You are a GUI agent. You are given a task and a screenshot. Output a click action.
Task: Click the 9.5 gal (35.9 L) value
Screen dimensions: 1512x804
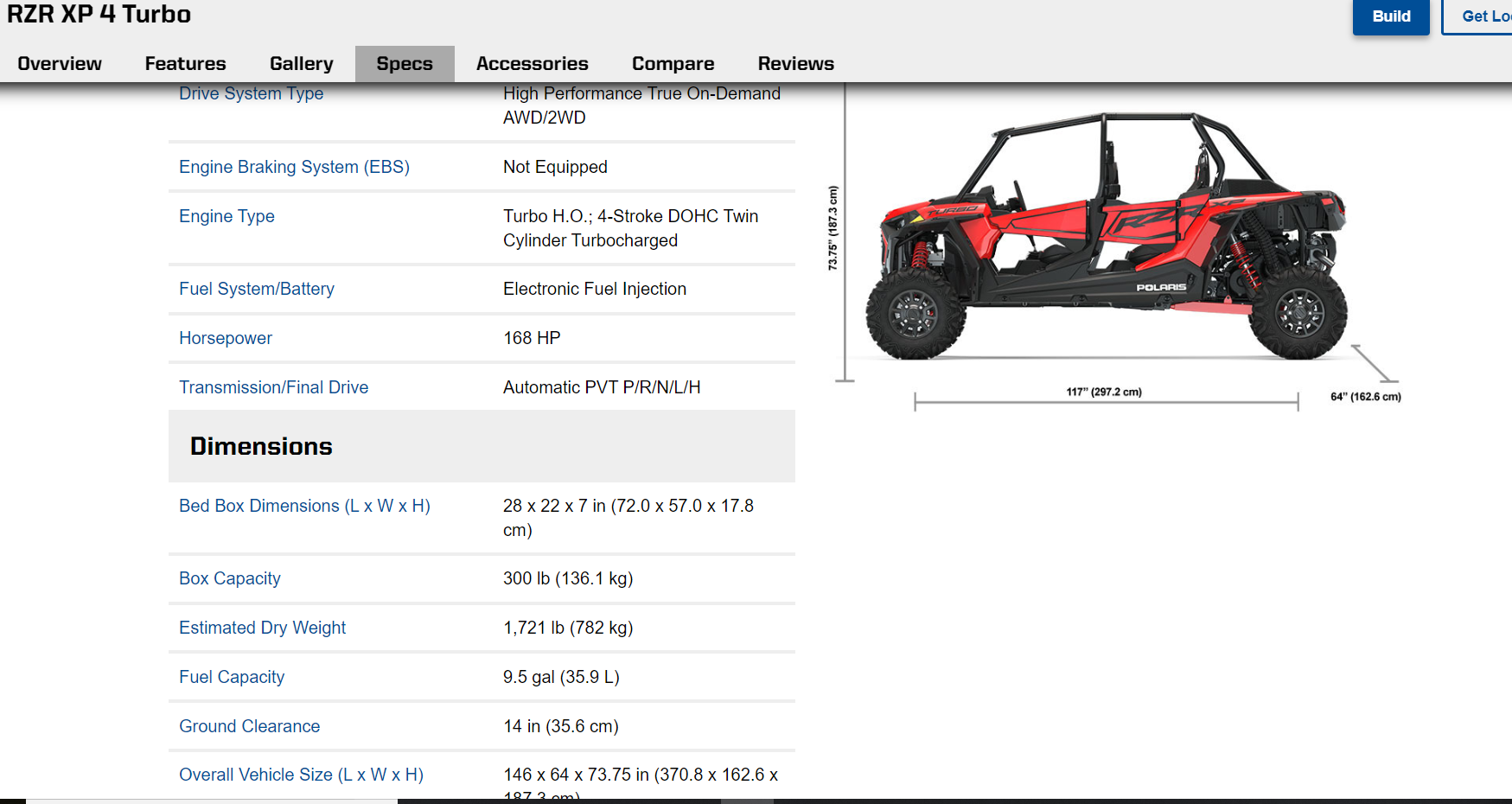click(x=561, y=677)
